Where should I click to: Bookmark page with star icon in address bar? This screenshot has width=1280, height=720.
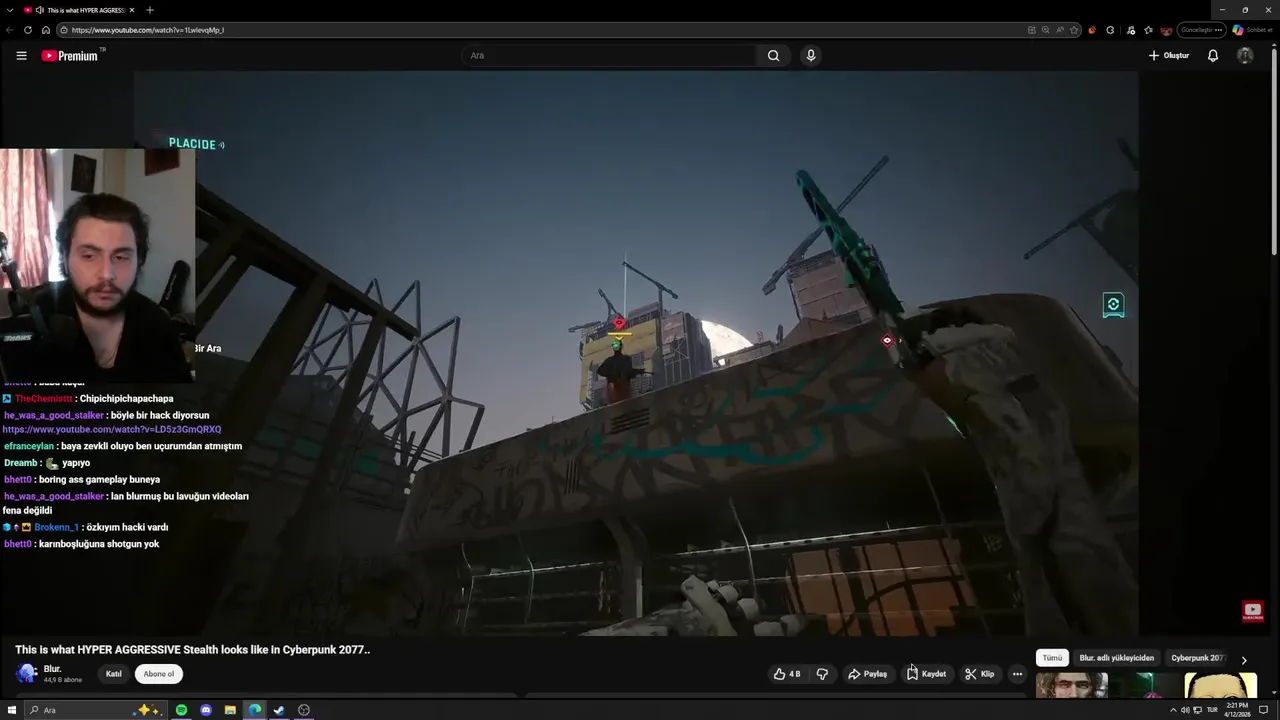pyautogui.click(x=1074, y=30)
